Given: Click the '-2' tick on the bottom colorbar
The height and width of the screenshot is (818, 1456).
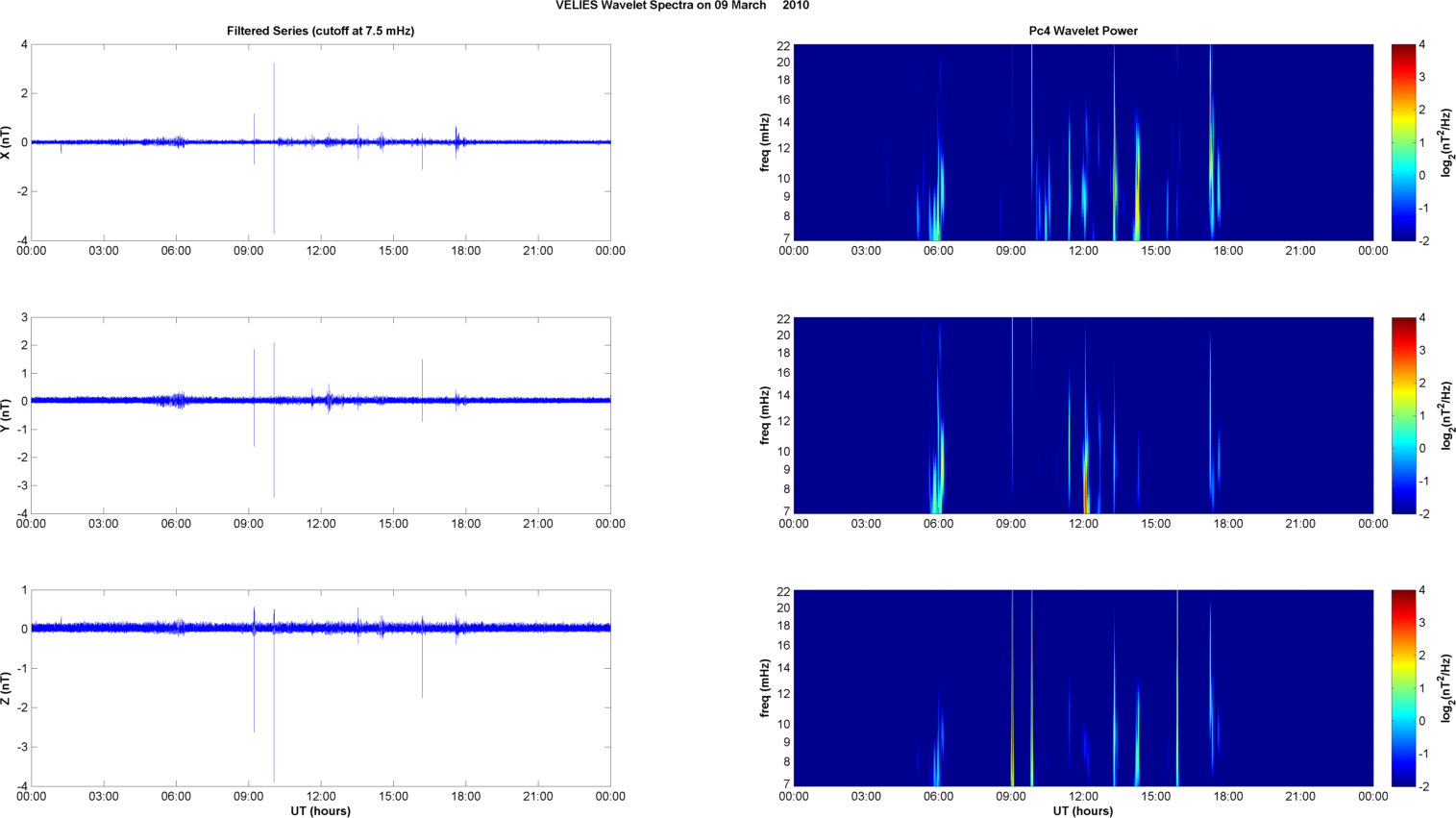Looking at the screenshot, I should 1423,786.
